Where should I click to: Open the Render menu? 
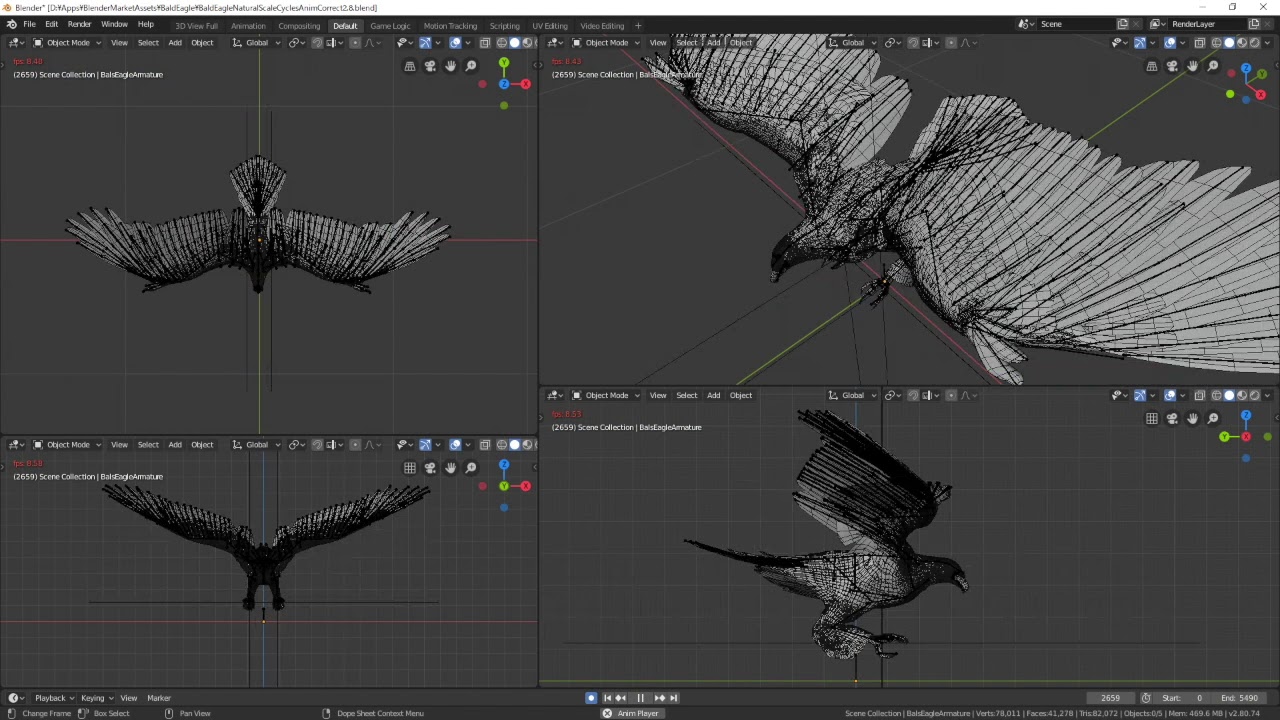79,24
